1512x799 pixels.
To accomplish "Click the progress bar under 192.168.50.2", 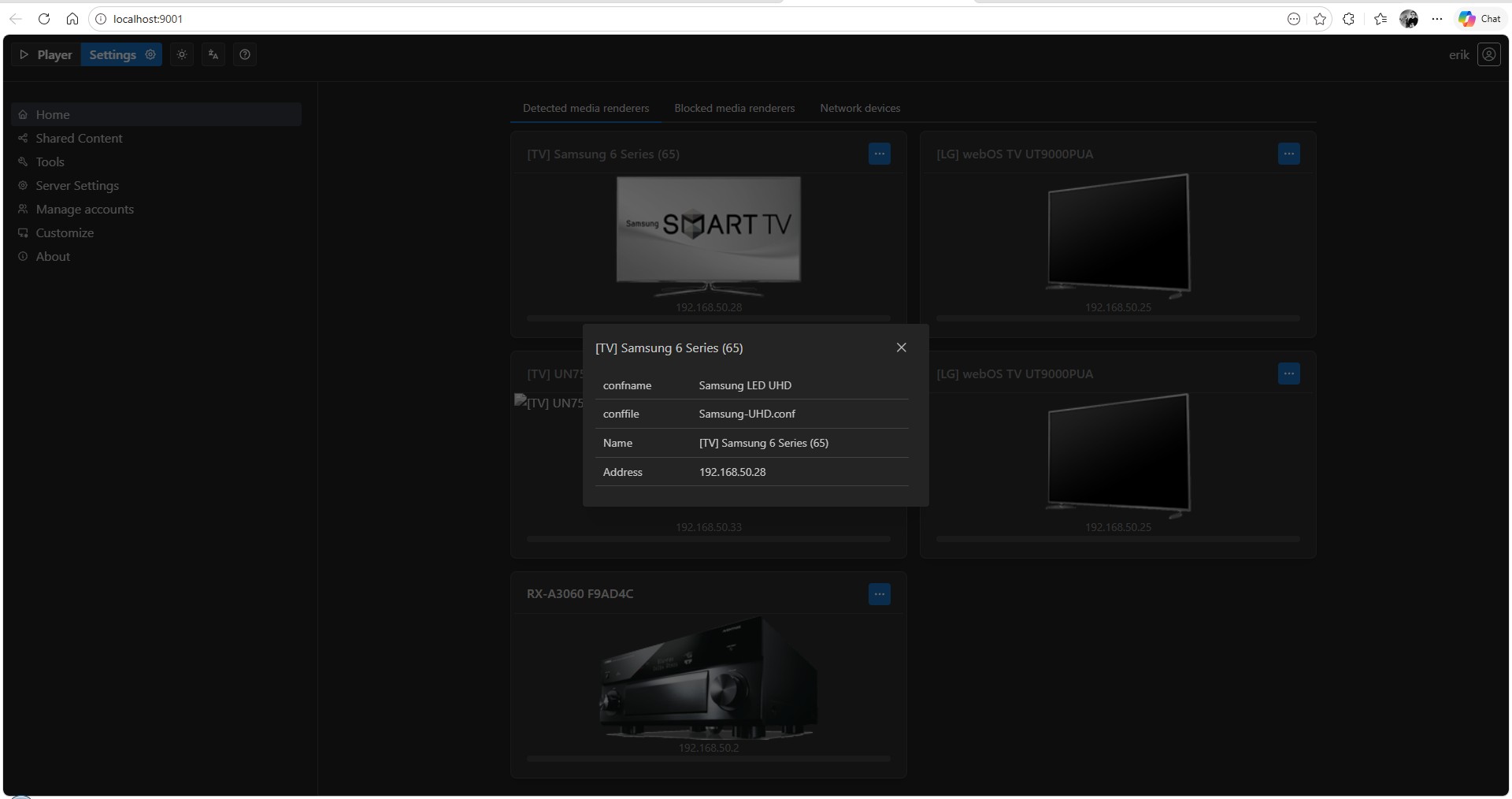I will tap(709, 759).
